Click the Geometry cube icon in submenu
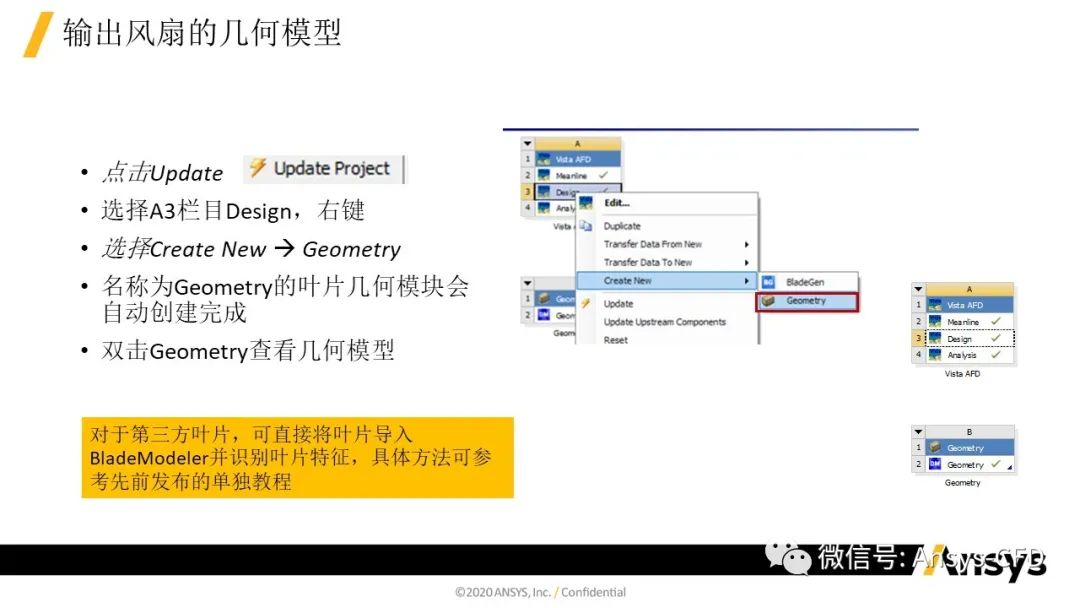This screenshot has width=1080, height=608. pyautogui.click(x=769, y=301)
